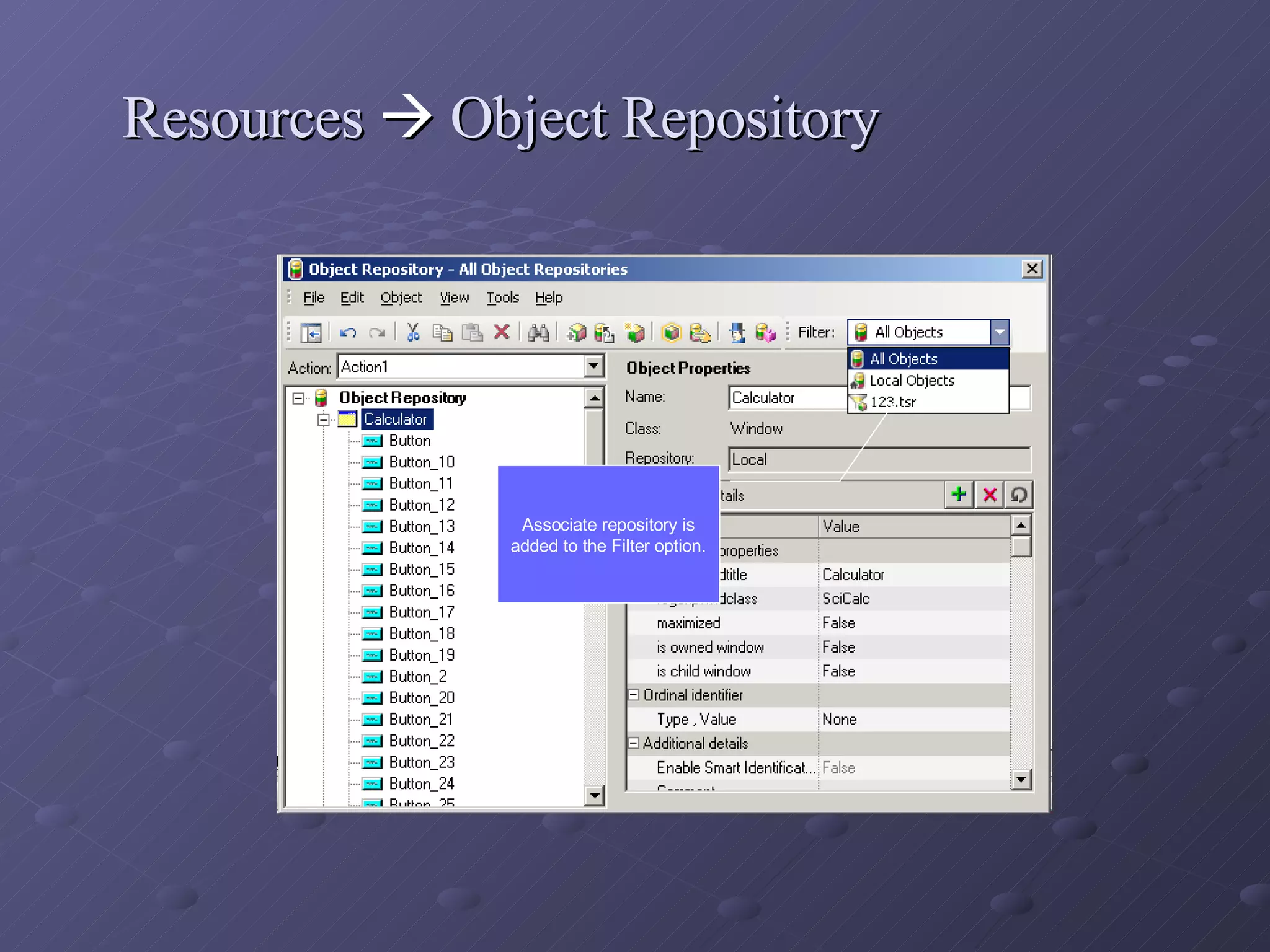Select Button_2 in the tree

point(418,676)
